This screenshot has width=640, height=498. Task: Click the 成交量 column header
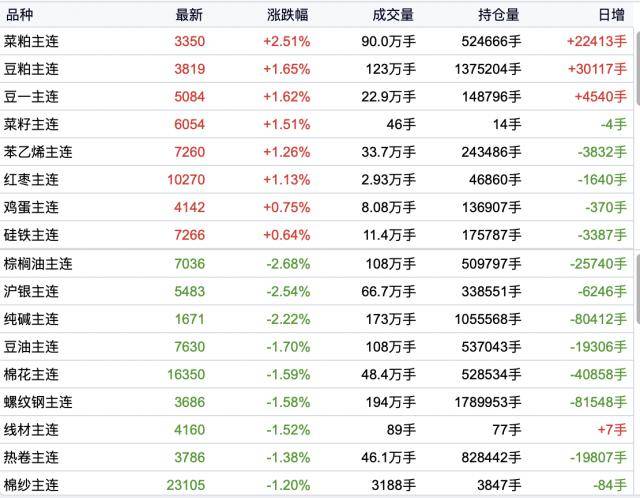click(x=393, y=15)
